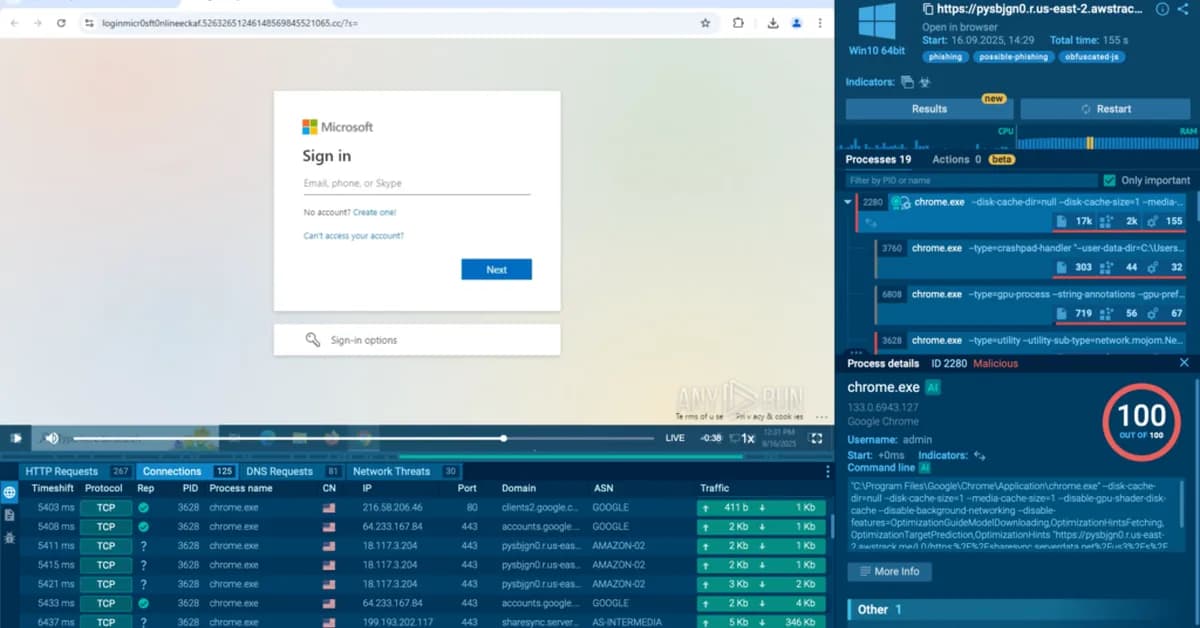Image resolution: width=1200 pixels, height=628 pixels.
Task: Click the browser forward arrow
Action: pos(38,23)
